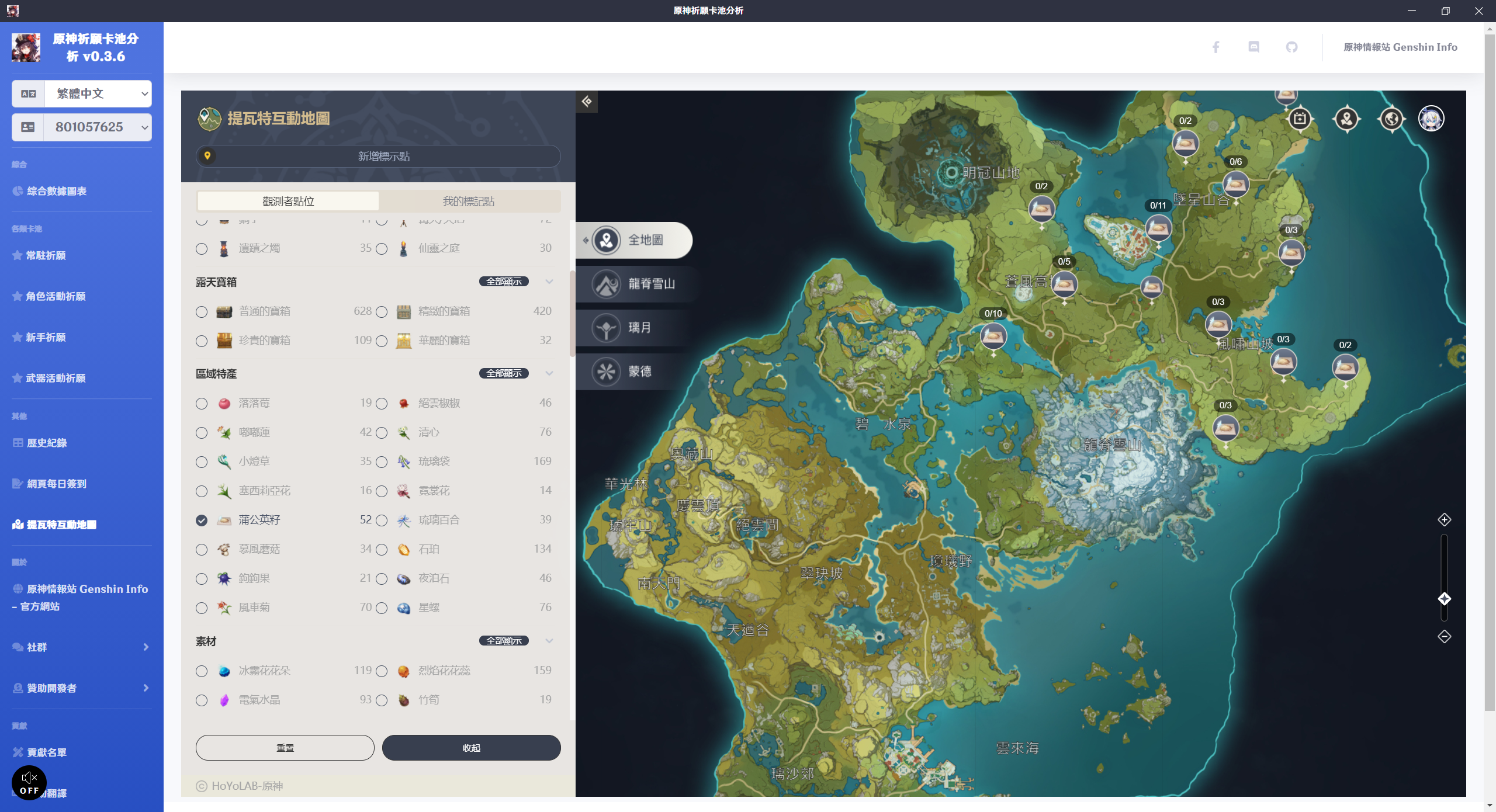Click the dandelion marker labeled 0/5
1496x812 pixels.
[1064, 284]
